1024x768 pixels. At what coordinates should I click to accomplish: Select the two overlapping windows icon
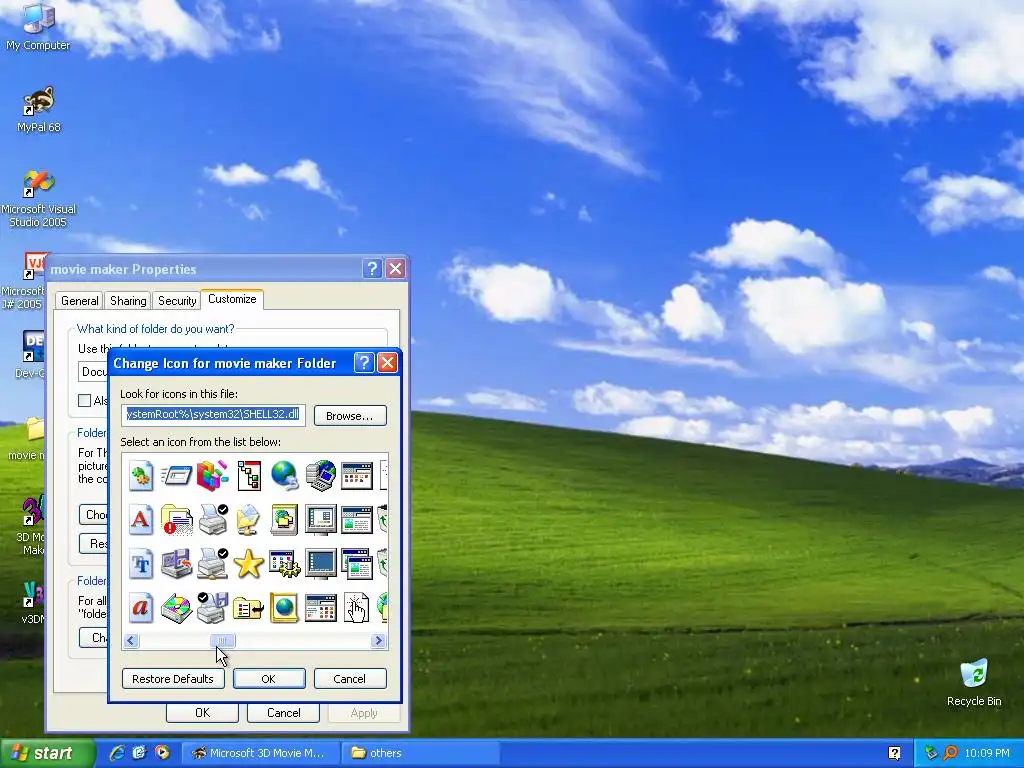point(357,564)
